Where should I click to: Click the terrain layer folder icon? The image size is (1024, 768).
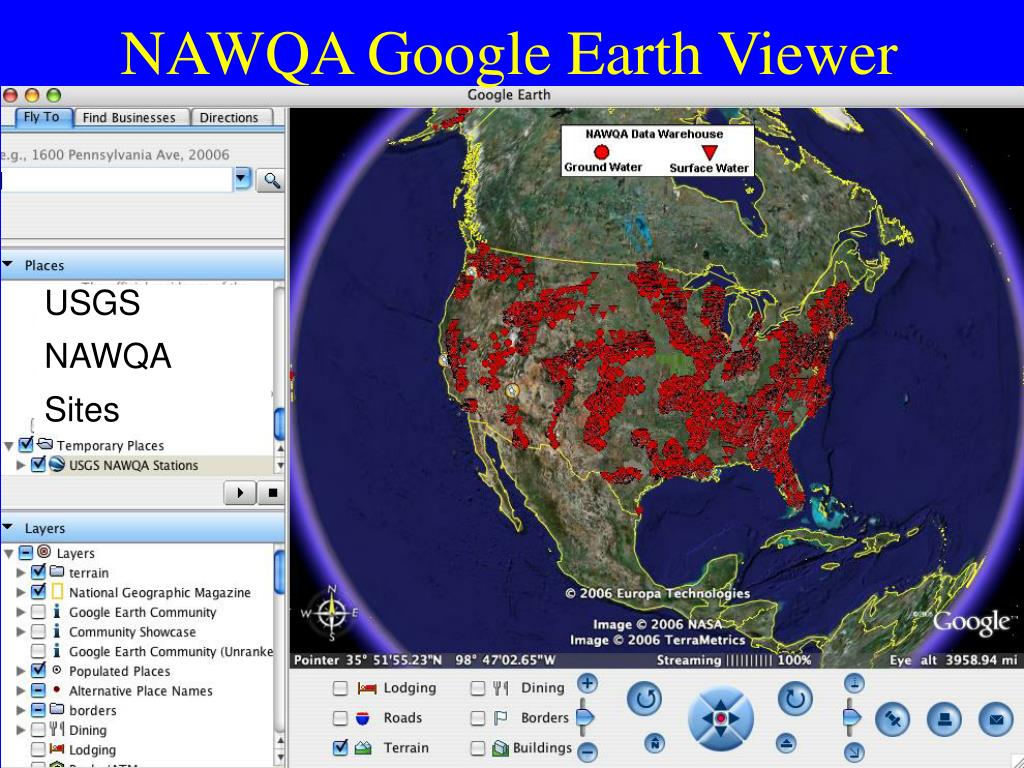[x=57, y=571]
